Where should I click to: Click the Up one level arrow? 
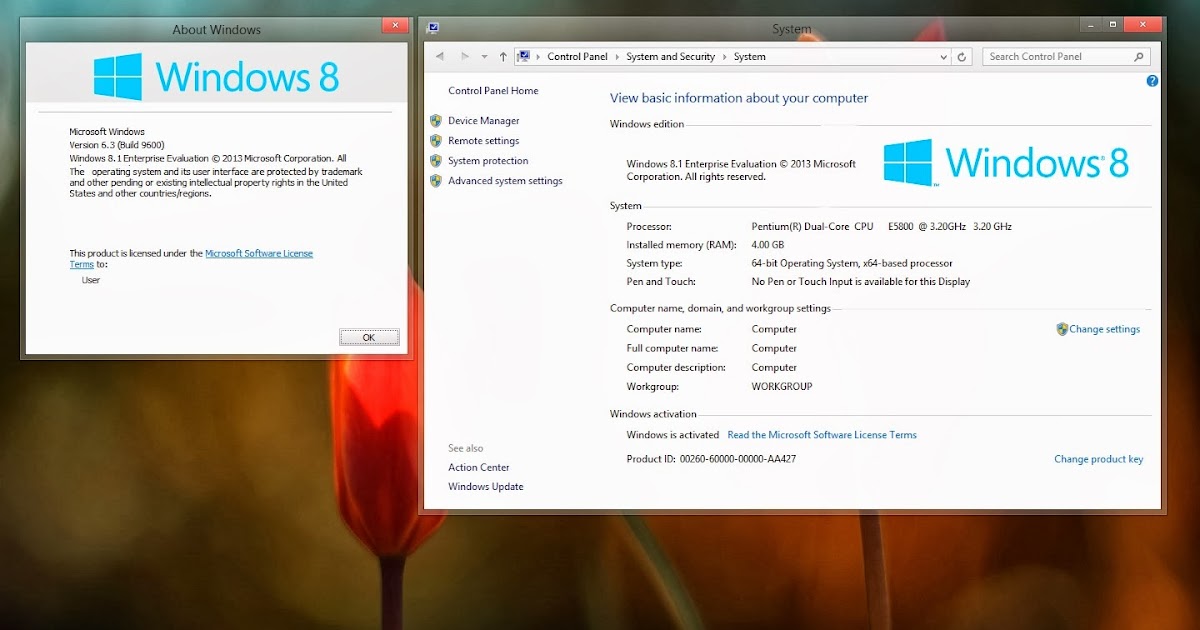502,56
